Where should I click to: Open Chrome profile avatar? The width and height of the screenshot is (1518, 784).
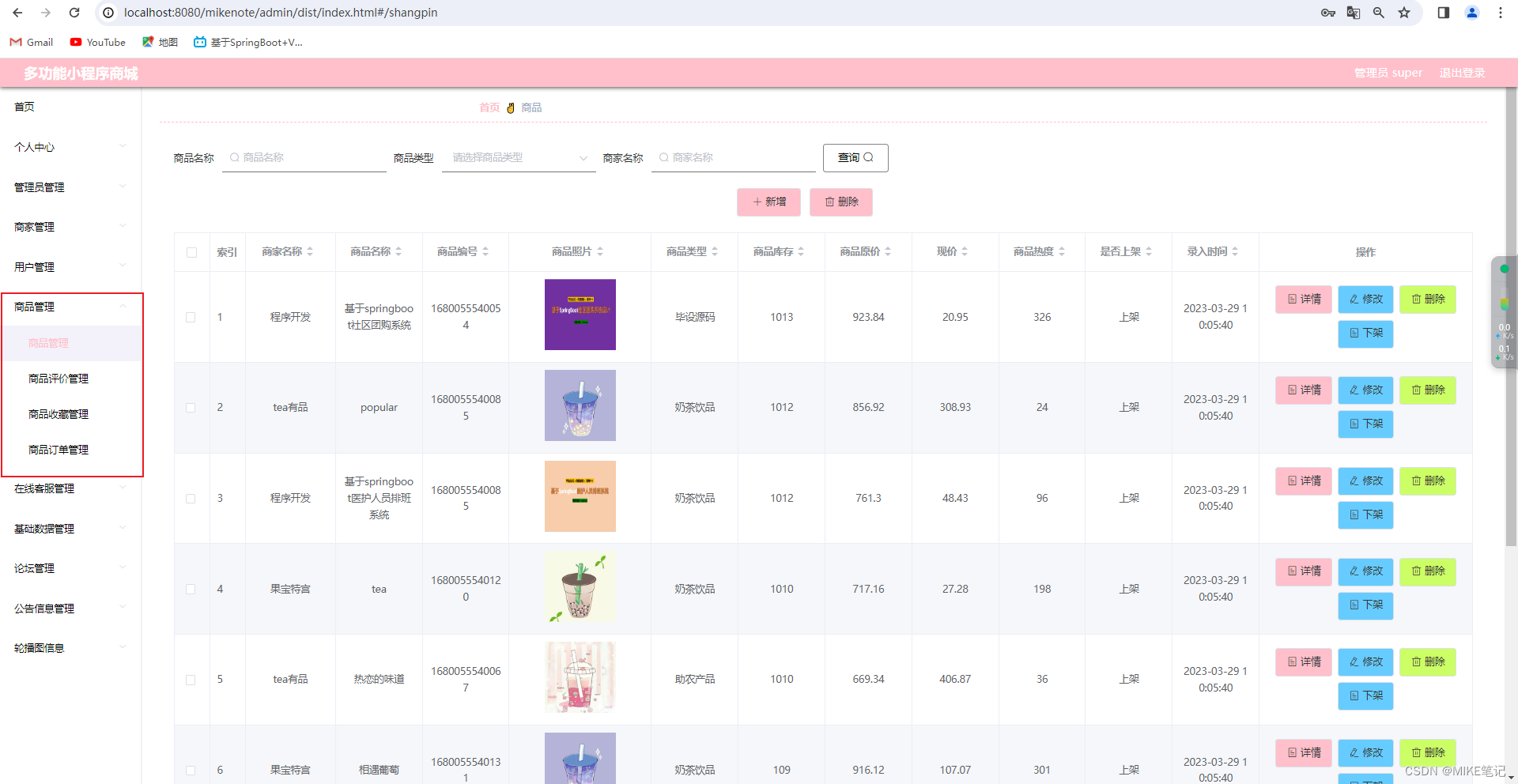(x=1472, y=13)
